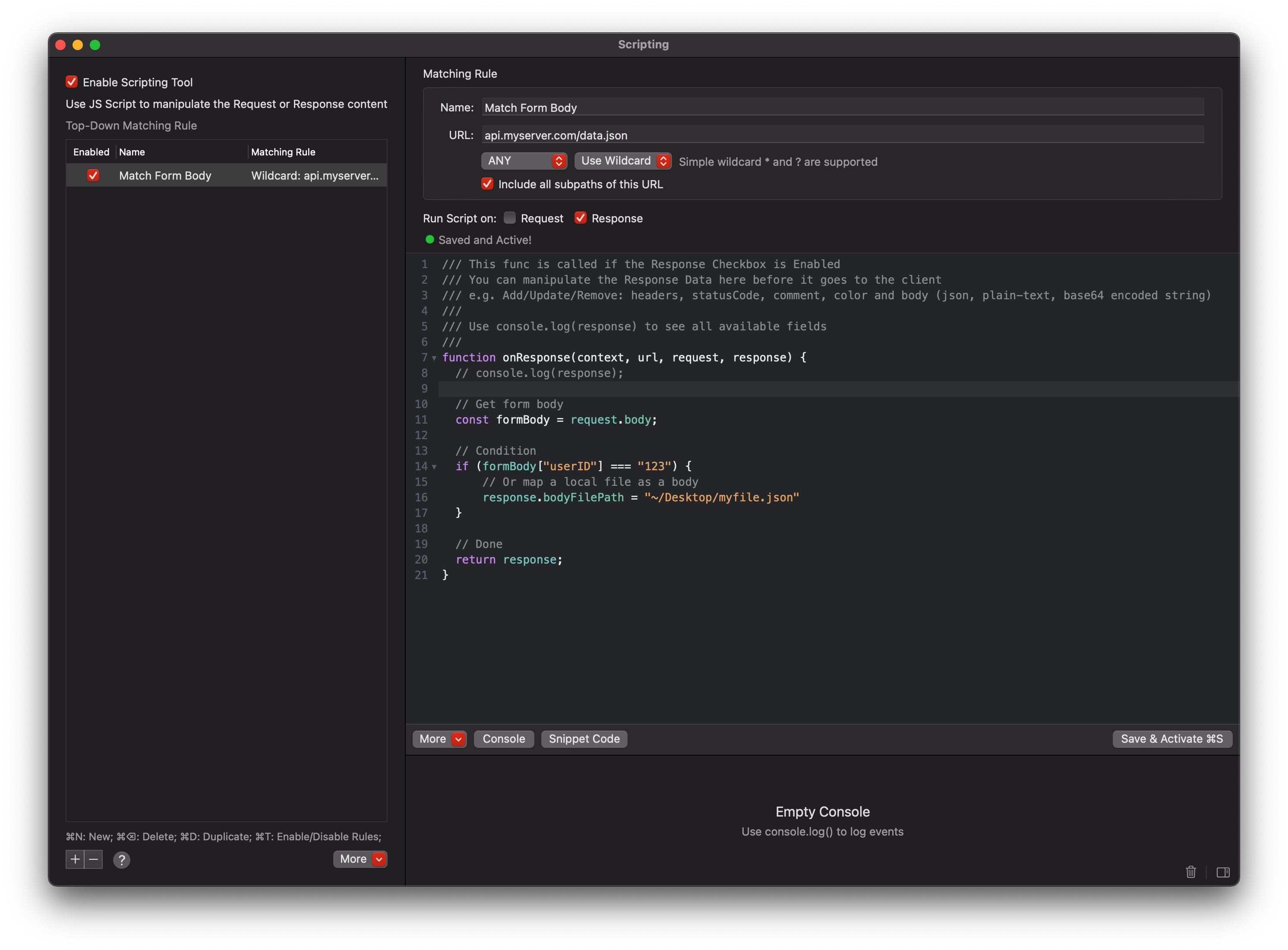
Task: Enable the Scripting Tool checkbox
Action: pyautogui.click(x=71, y=82)
